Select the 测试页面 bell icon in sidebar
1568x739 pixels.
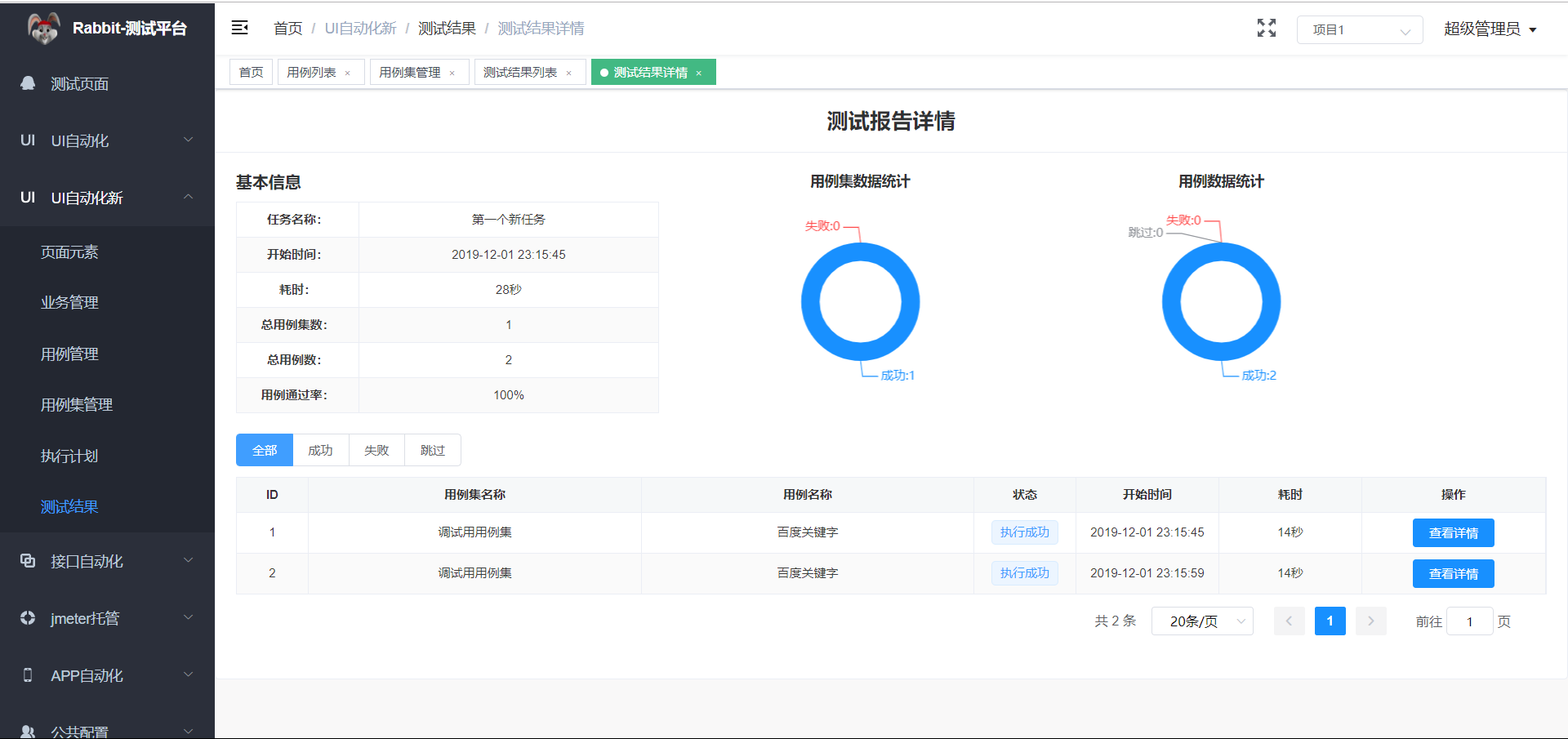[x=27, y=82]
